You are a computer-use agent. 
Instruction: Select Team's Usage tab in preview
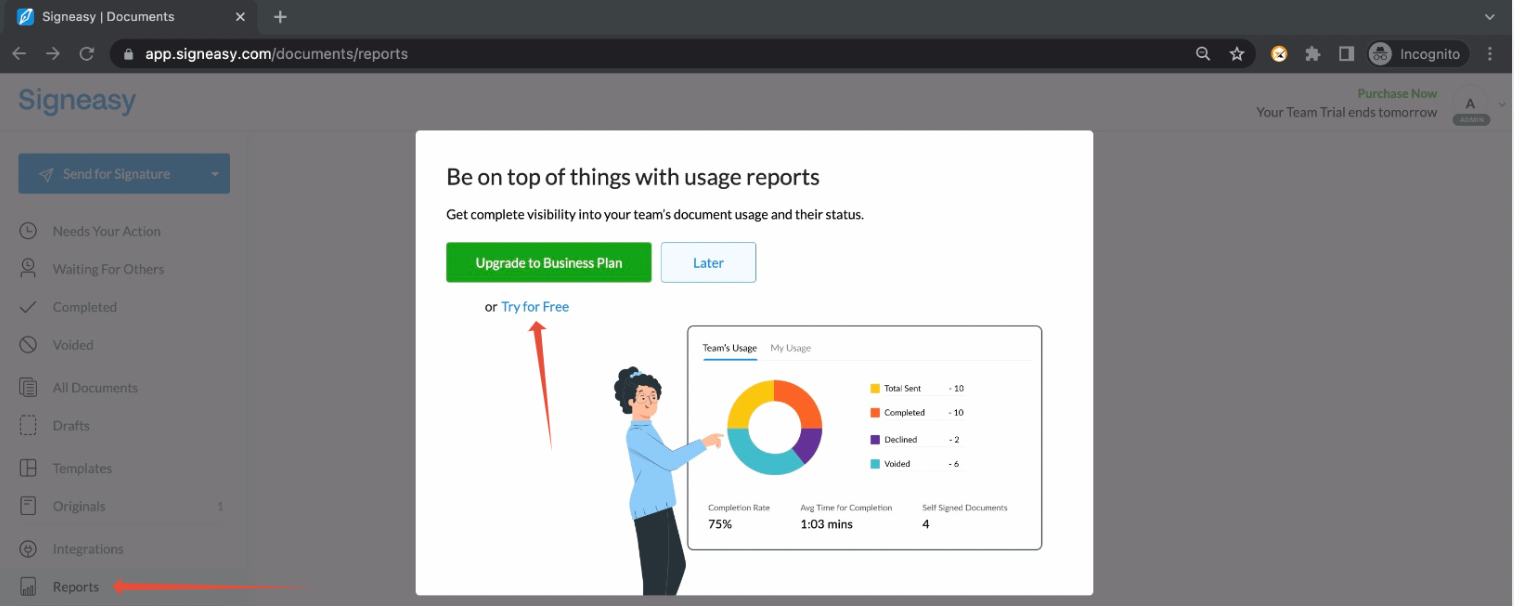[x=729, y=348]
